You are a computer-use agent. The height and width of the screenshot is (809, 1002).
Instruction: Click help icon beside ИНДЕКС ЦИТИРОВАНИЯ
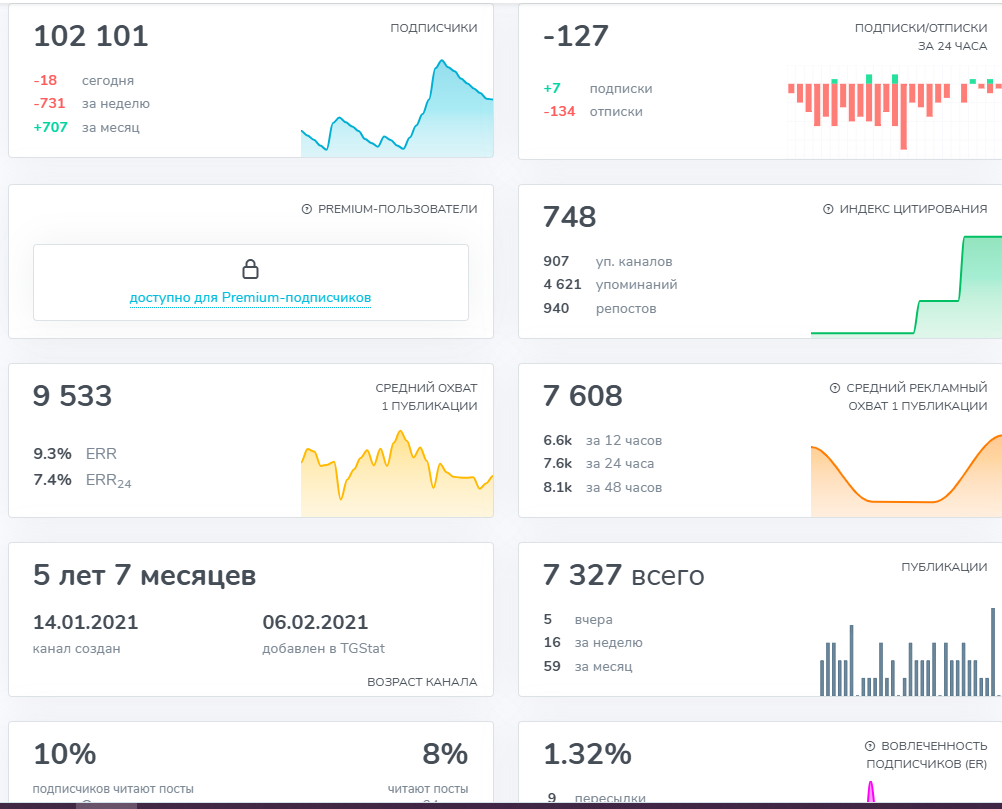(828, 209)
